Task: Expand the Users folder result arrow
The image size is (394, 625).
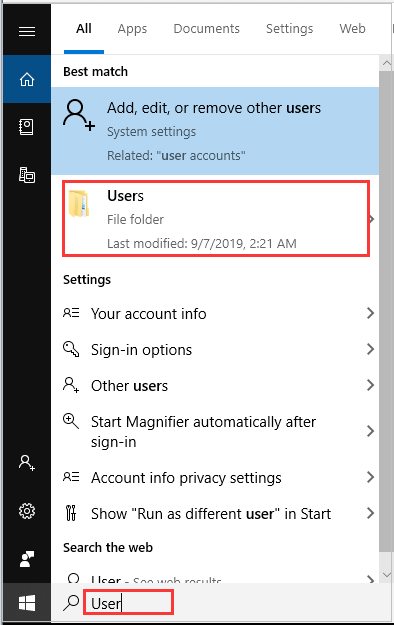Action: 372,218
